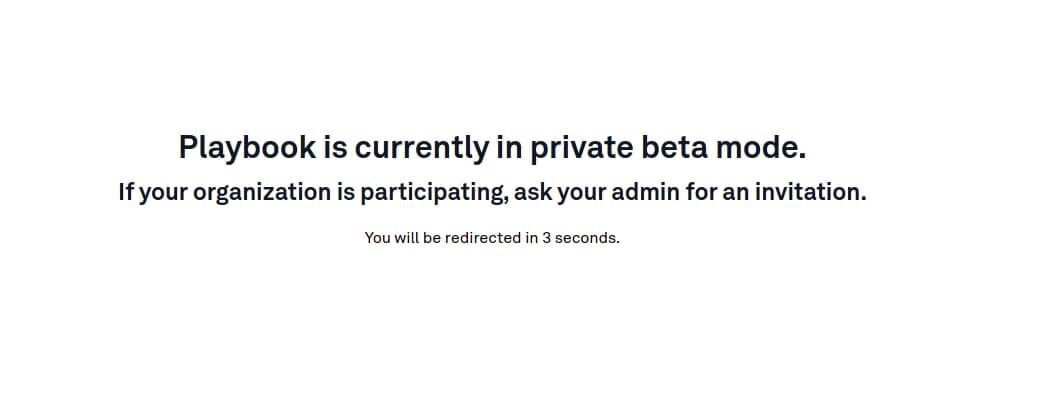
Task: Click the word 'Playbook' in the heading
Action: tap(247, 148)
